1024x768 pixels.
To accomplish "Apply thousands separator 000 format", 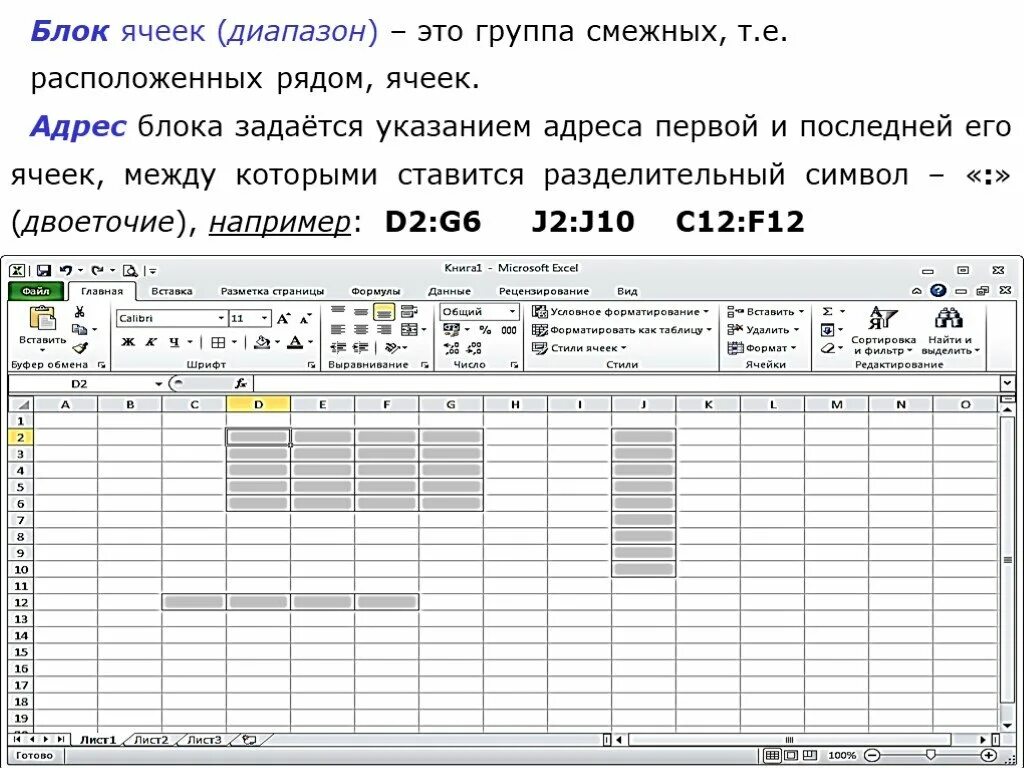I will click(x=509, y=330).
